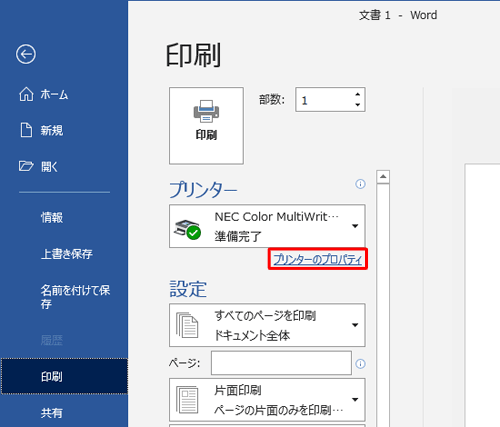Click the scrollbar up arrow in settings pane

(383, 177)
